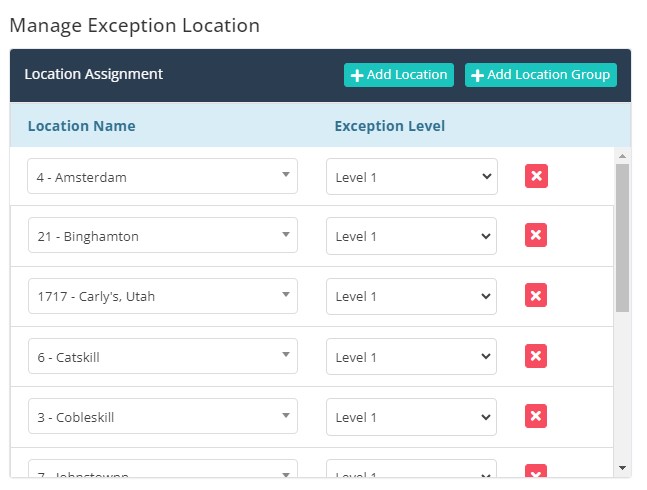Click the Location Assignment panel title

coord(94,74)
